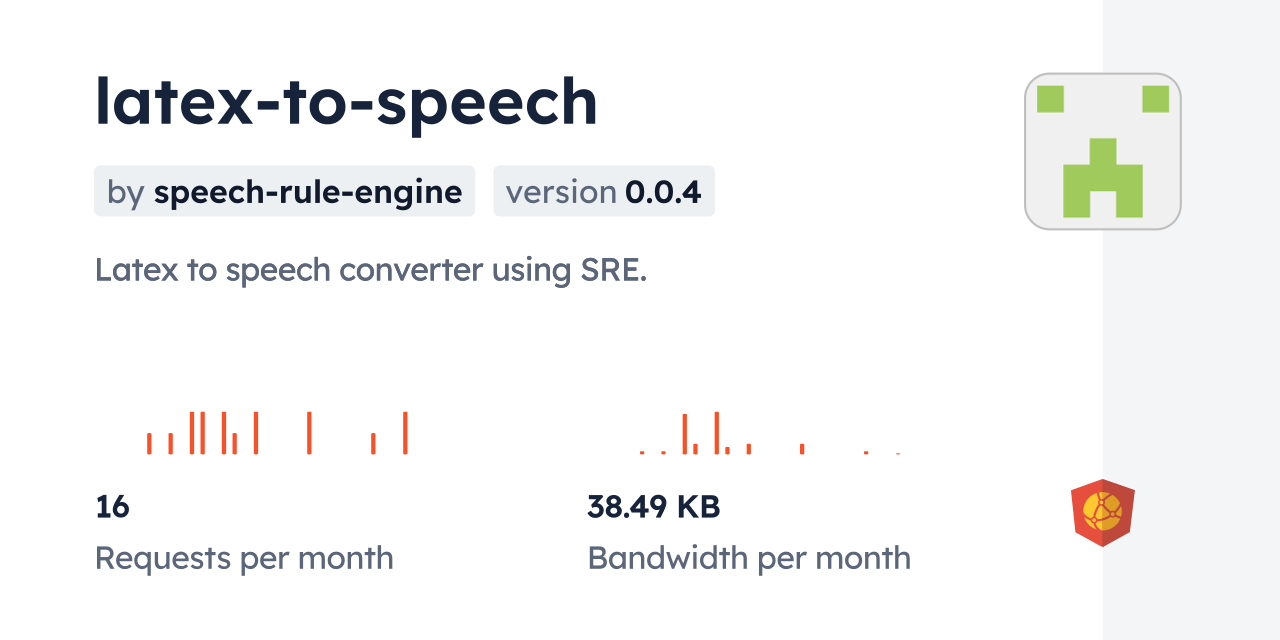Click the version 0.0.4 badge
The width and height of the screenshot is (1280, 640).
tap(604, 191)
